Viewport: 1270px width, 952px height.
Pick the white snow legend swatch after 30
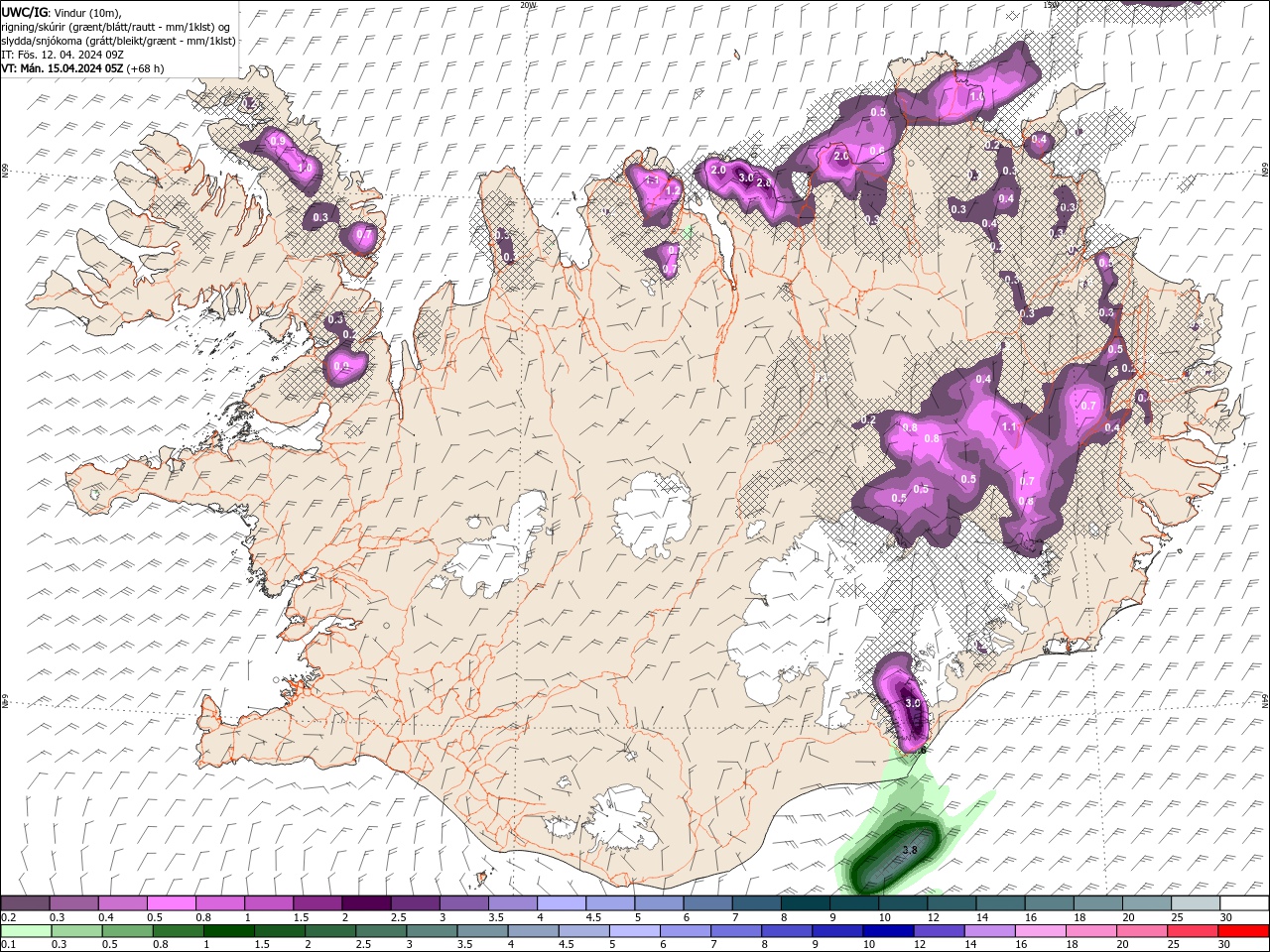coord(1244,902)
